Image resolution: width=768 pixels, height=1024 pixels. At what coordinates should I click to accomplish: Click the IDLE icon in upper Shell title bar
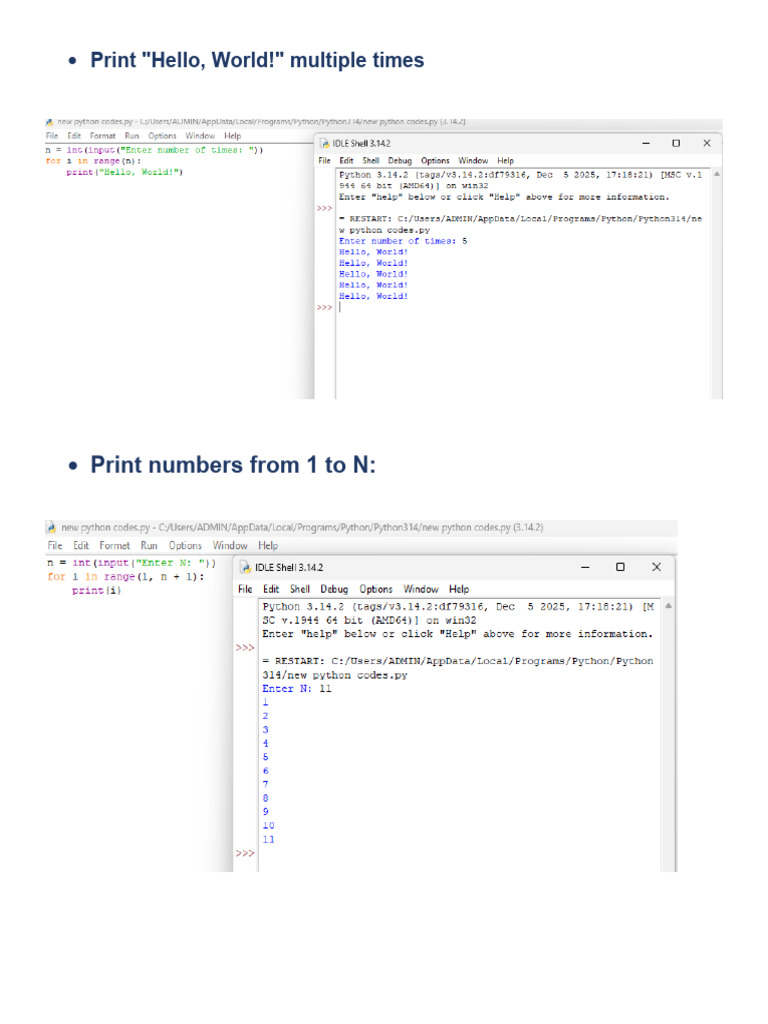[325, 143]
